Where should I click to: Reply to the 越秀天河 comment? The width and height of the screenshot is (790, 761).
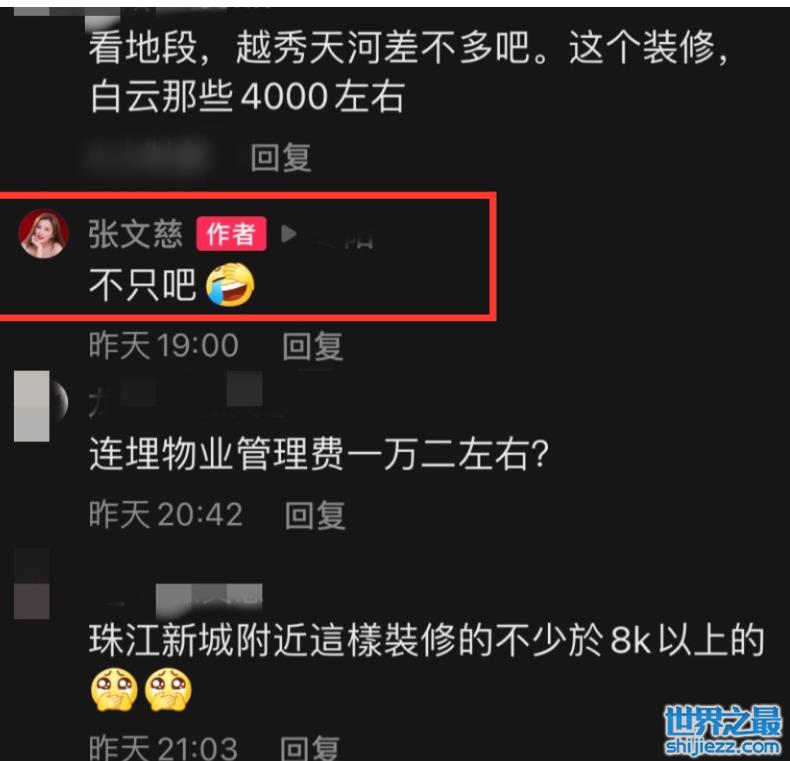tap(281, 157)
